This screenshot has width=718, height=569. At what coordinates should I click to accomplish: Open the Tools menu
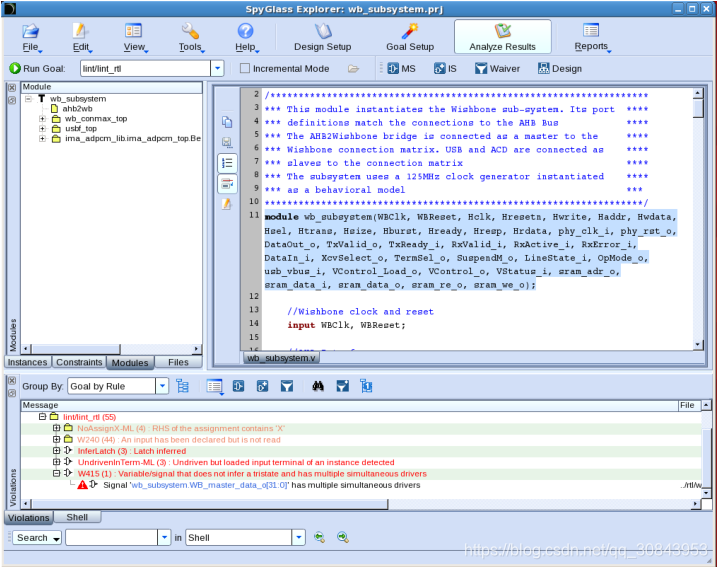(190, 38)
